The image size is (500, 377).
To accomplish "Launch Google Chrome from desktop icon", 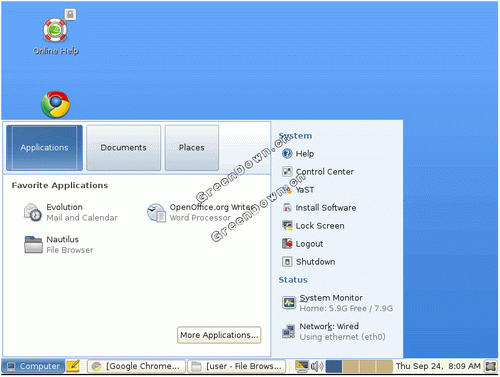I will [x=55, y=104].
